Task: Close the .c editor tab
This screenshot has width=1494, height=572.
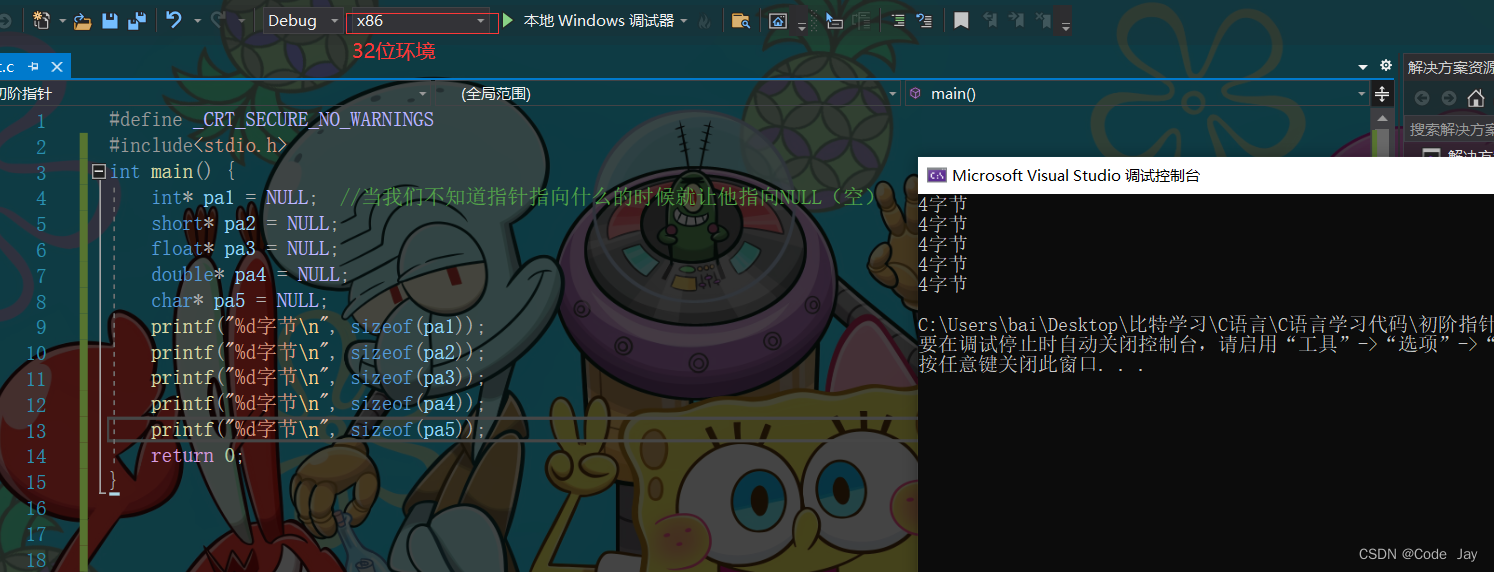Action: click(56, 67)
